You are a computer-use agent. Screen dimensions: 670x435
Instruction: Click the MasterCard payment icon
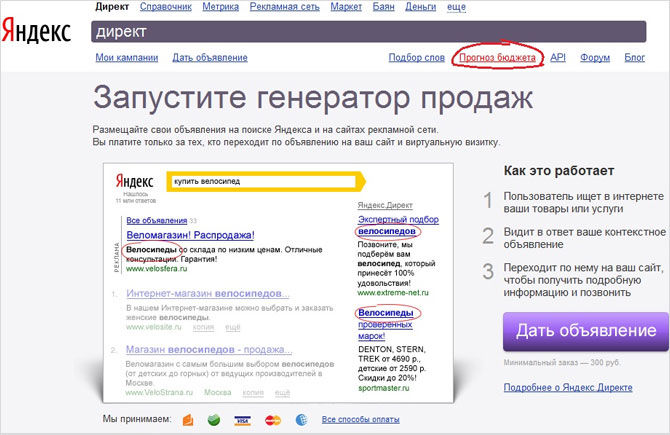click(x=273, y=419)
